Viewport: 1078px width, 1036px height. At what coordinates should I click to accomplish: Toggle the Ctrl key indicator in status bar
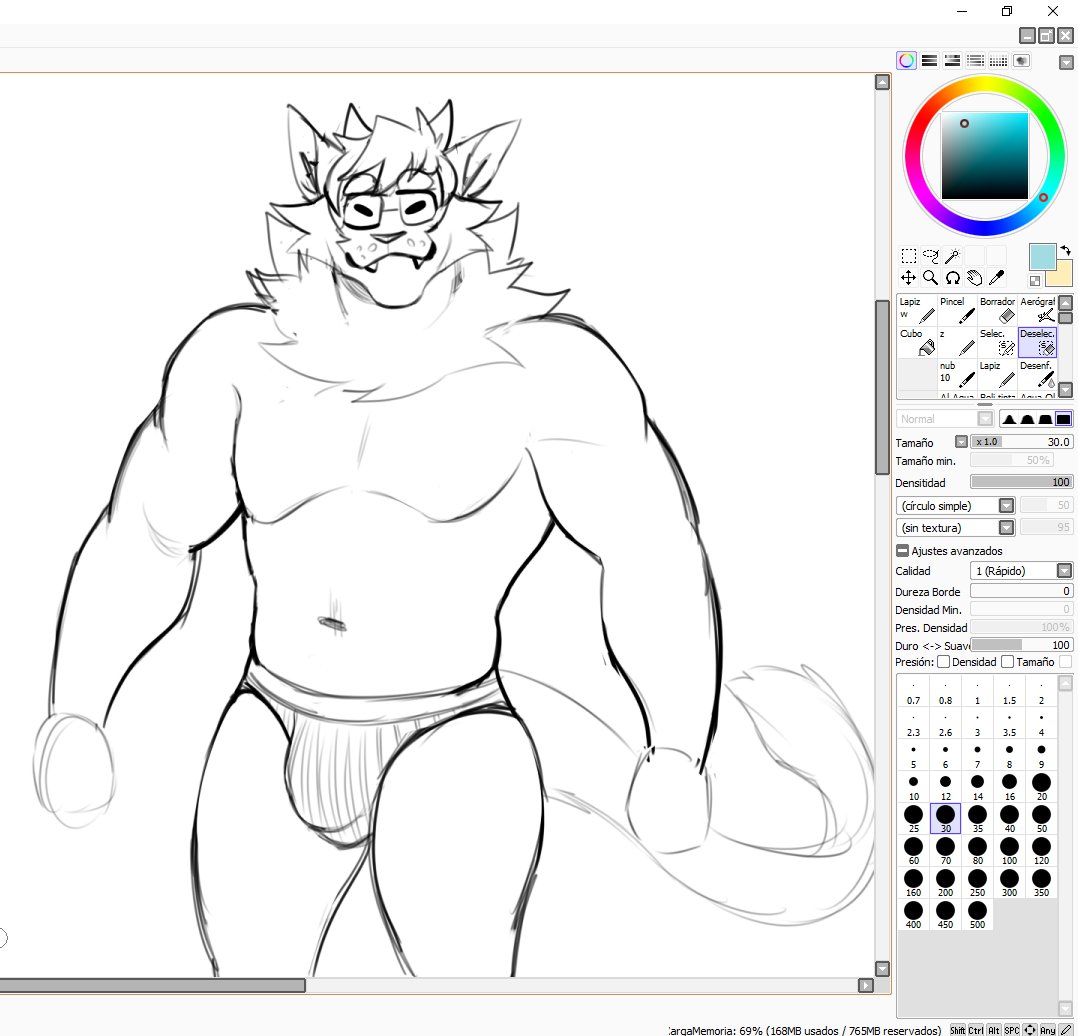pos(975,1029)
